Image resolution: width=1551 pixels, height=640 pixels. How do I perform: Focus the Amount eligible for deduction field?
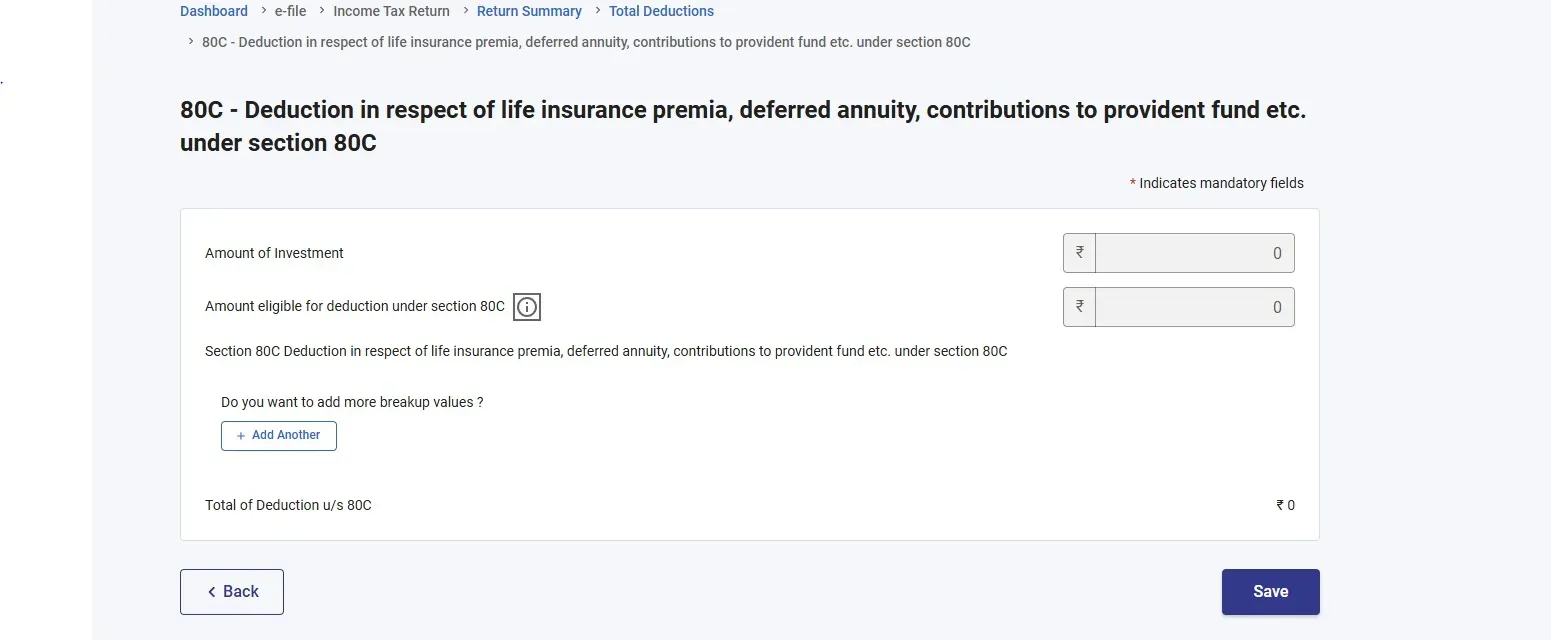point(1194,307)
